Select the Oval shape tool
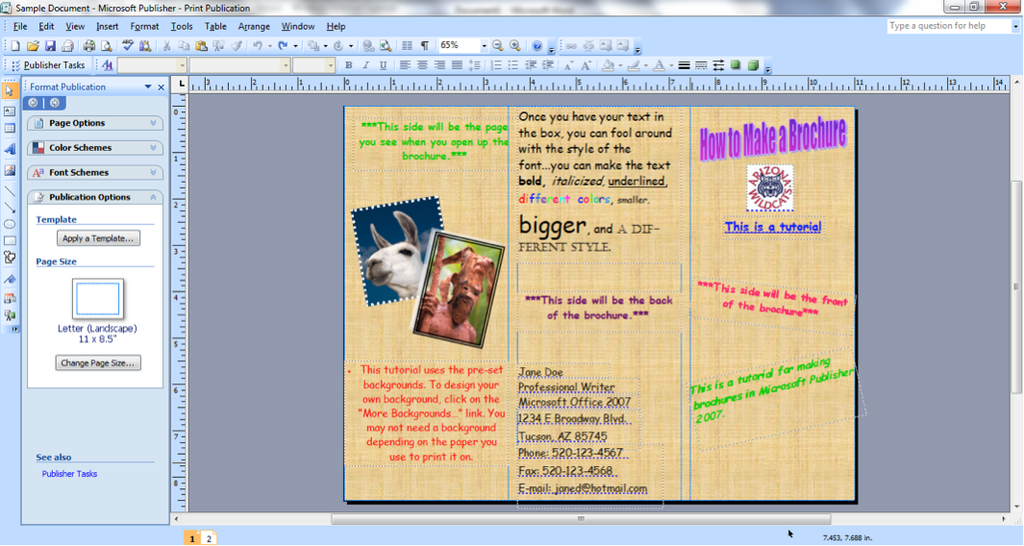 coord(10,223)
